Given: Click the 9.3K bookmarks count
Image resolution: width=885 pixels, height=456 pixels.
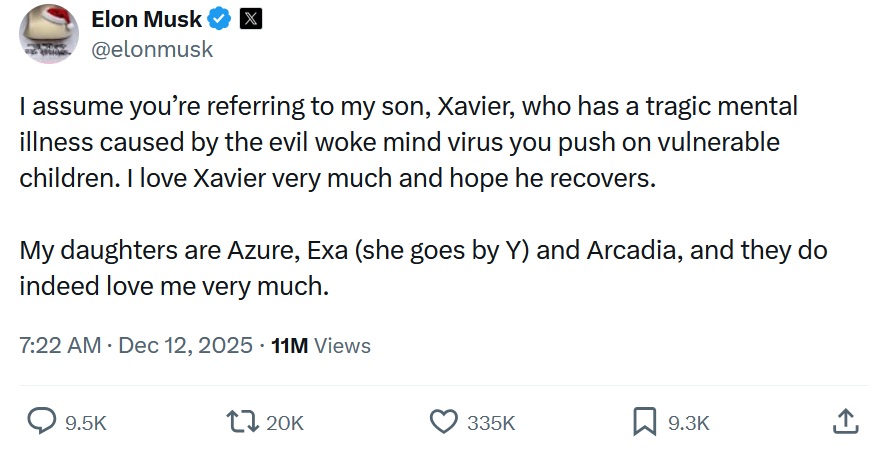Looking at the screenshot, I should coord(688,424).
